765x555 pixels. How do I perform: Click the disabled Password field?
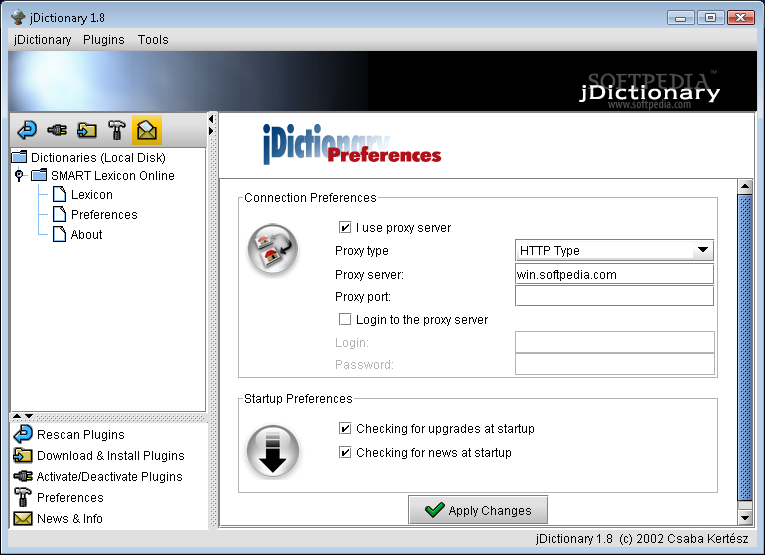[615, 364]
